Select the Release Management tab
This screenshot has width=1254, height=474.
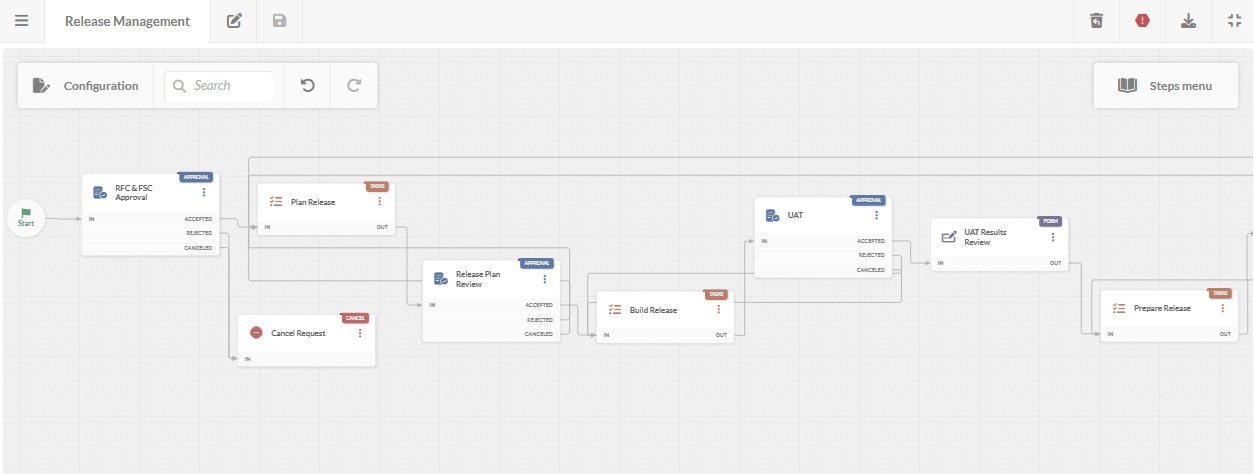click(127, 21)
